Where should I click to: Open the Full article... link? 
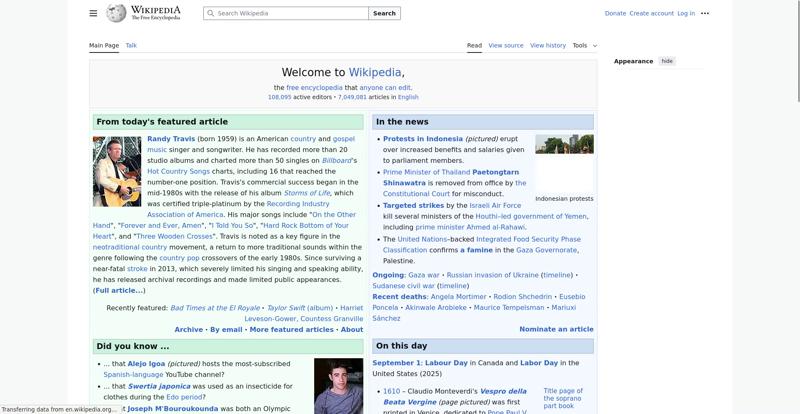[119, 290]
